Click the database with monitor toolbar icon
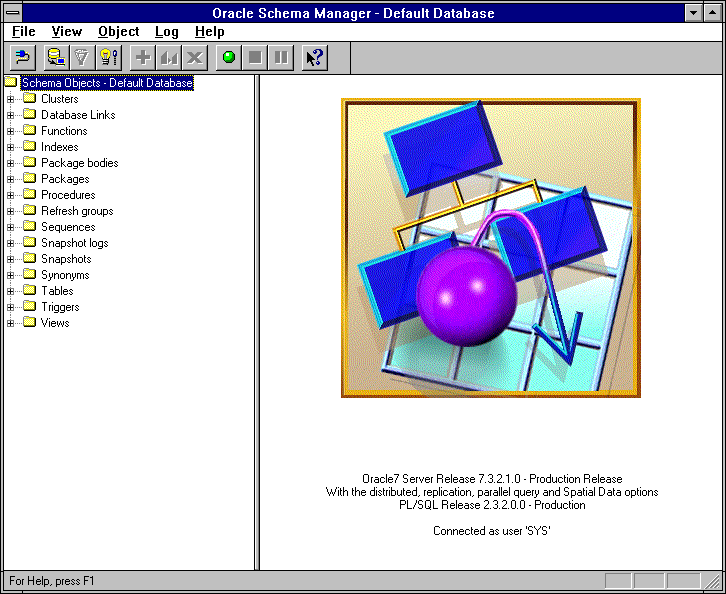The height and width of the screenshot is (594, 726). pos(57,58)
